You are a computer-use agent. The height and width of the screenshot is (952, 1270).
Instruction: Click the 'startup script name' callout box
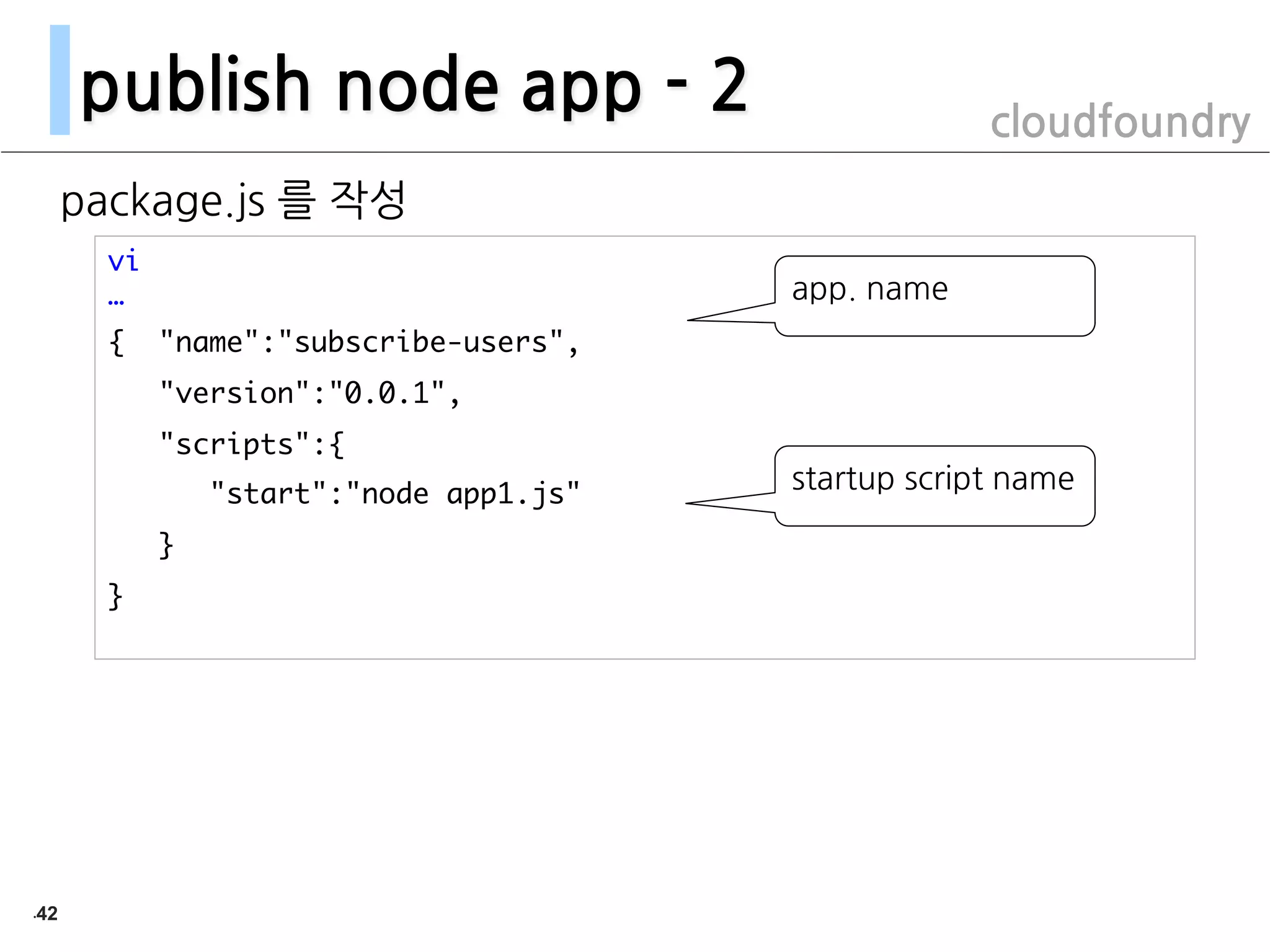pyautogui.click(x=934, y=486)
